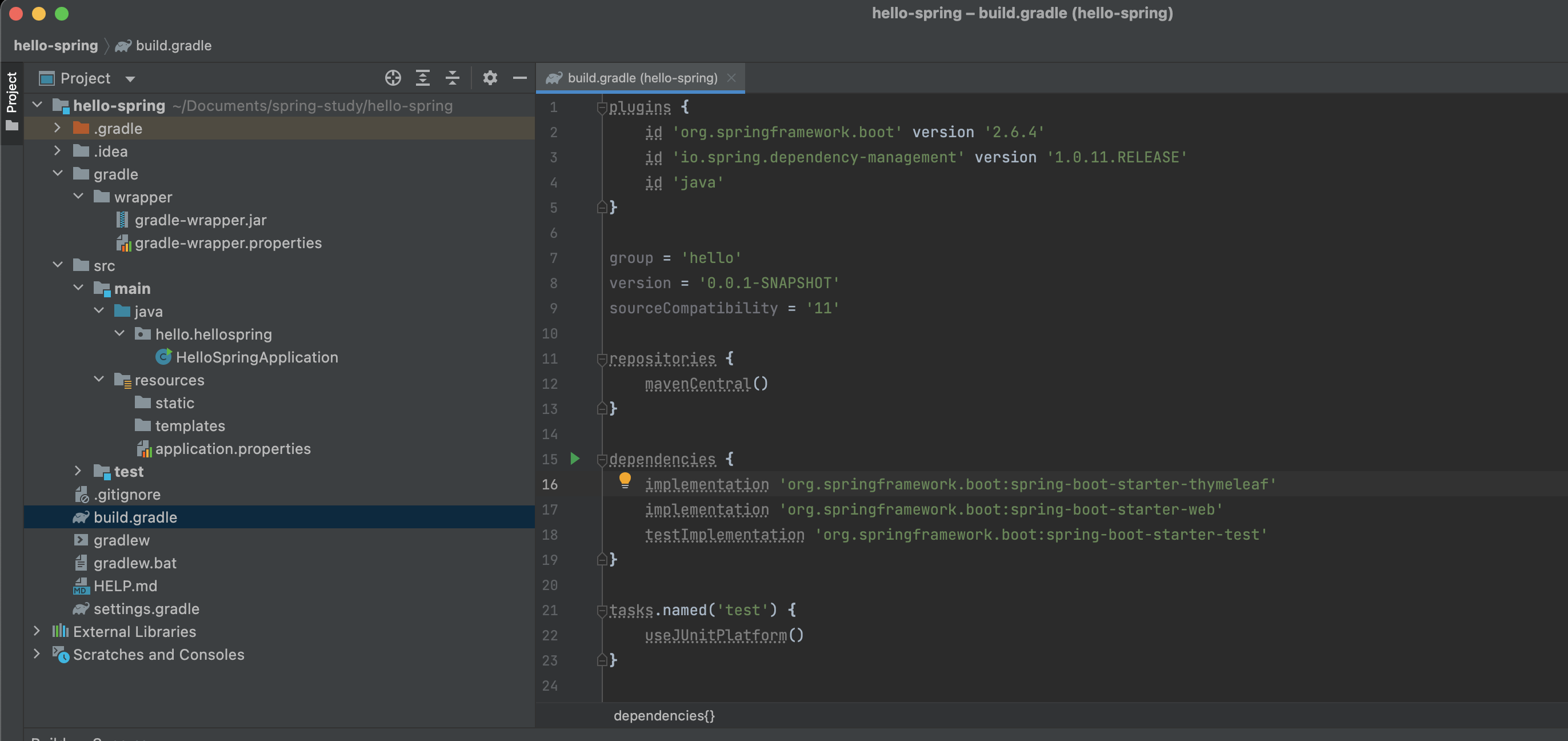Click the External Libraries icon
1568x741 pixels.
60,631
